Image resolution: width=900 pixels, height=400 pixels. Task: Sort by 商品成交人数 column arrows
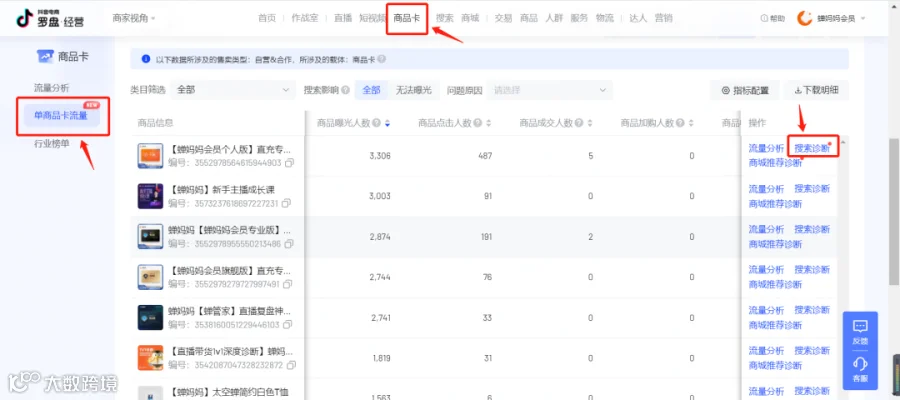point(589,123)
